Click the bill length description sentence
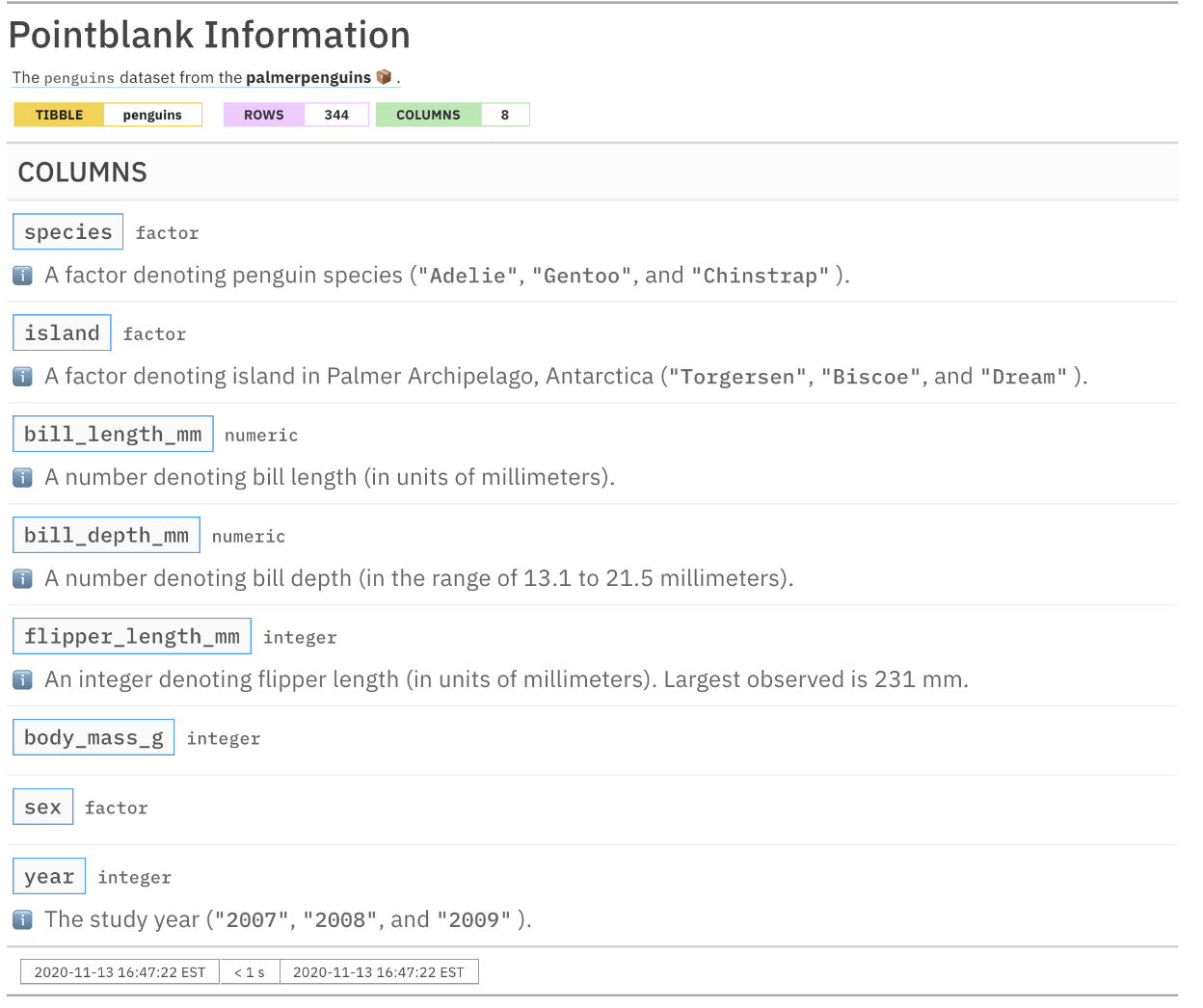Image resolution: width=1203 pixels, height=1008 pixels. tap(330, 478)
